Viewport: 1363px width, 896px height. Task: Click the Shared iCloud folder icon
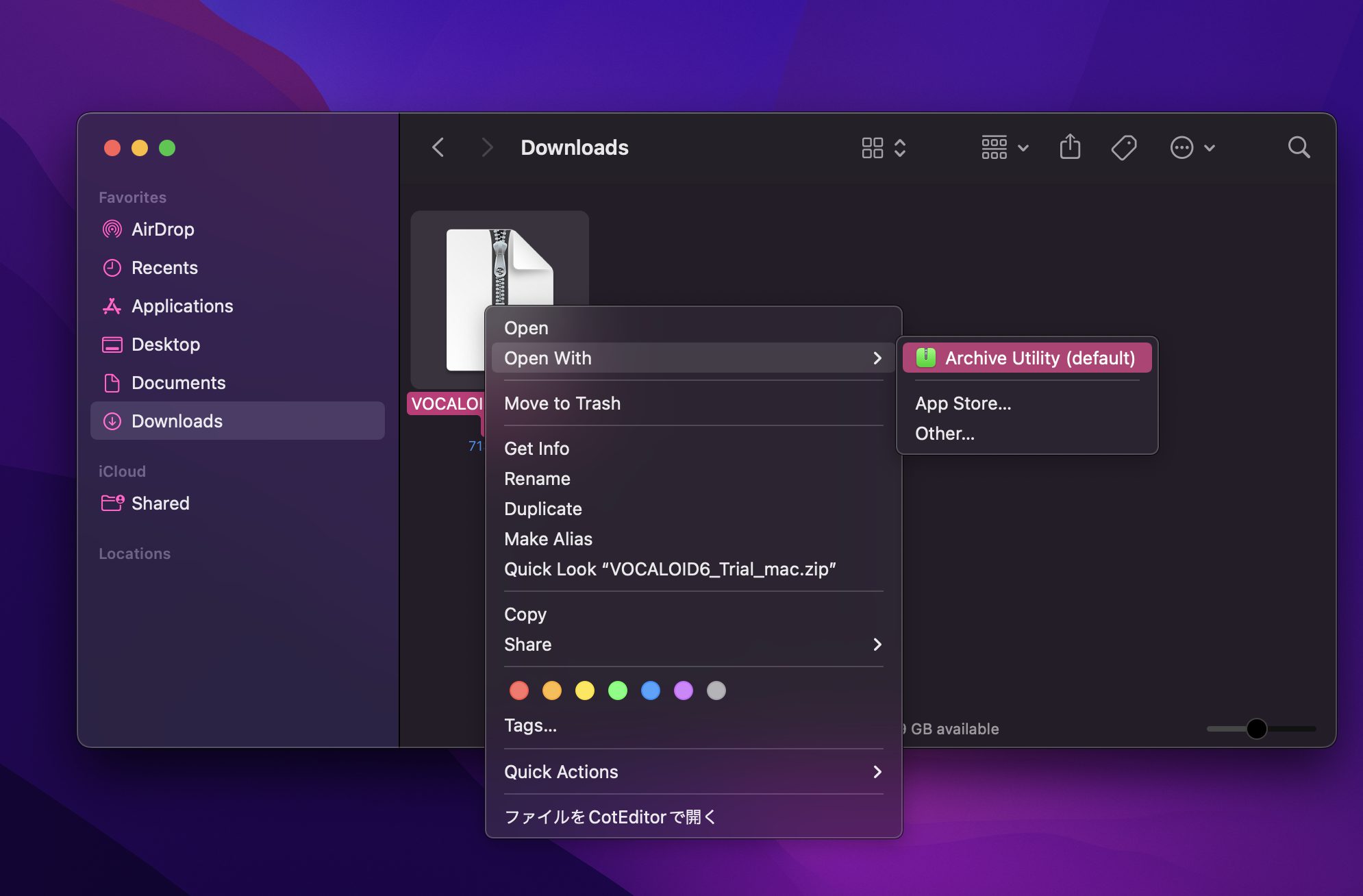click(x=112, y=503)
